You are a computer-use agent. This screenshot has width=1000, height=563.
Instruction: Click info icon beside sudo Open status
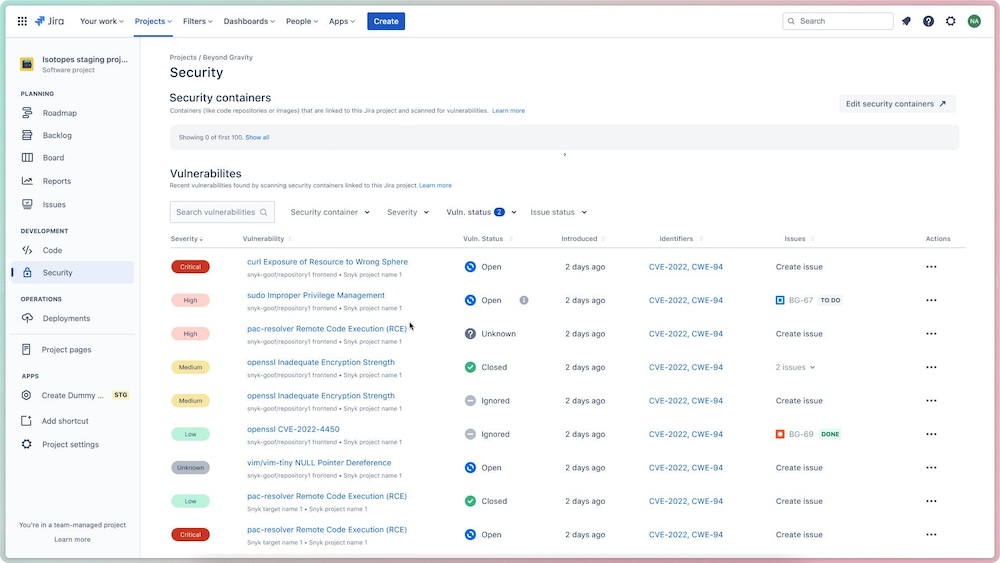coord(523,300)
